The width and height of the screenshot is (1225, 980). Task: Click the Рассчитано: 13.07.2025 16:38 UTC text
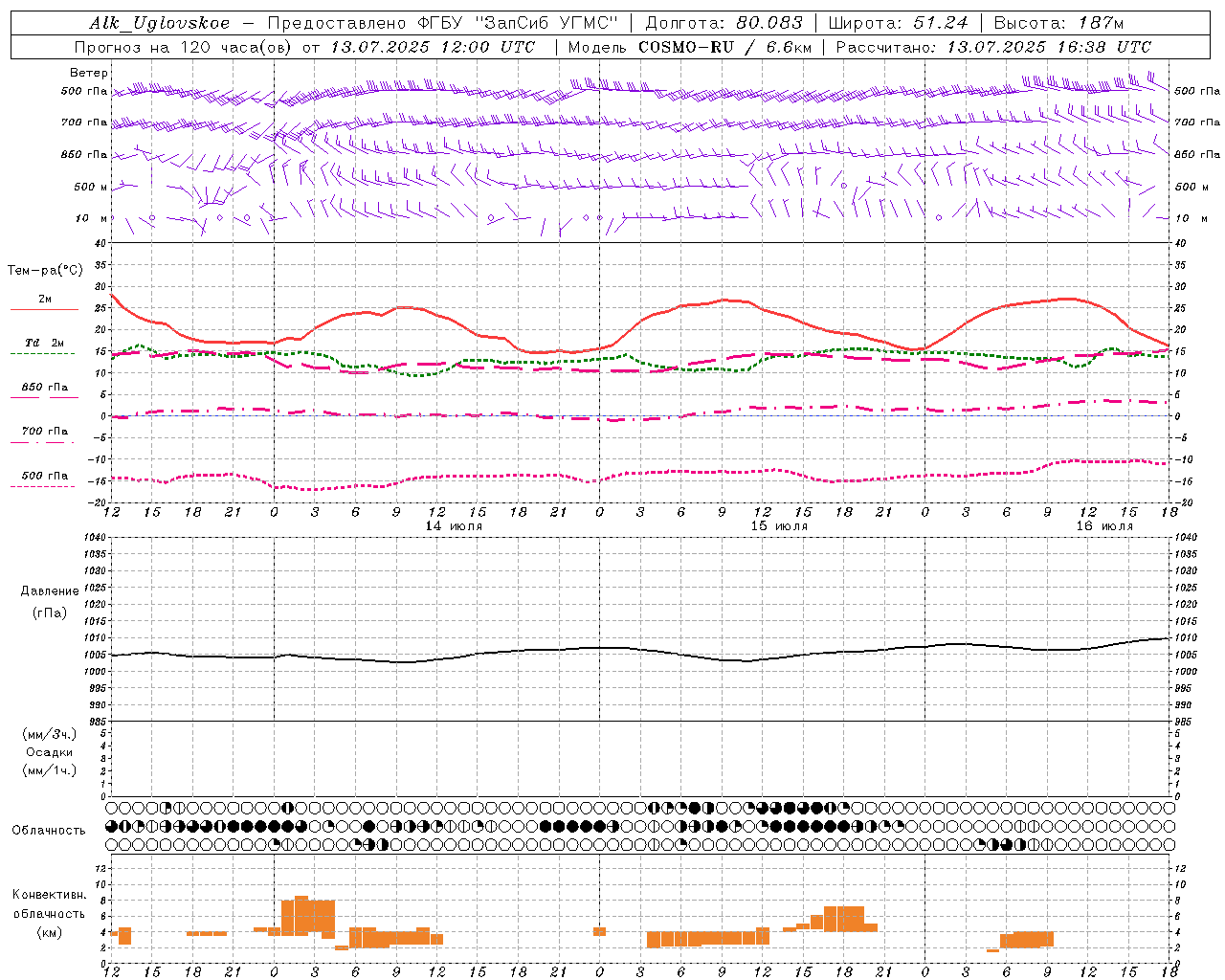(993, 47)
